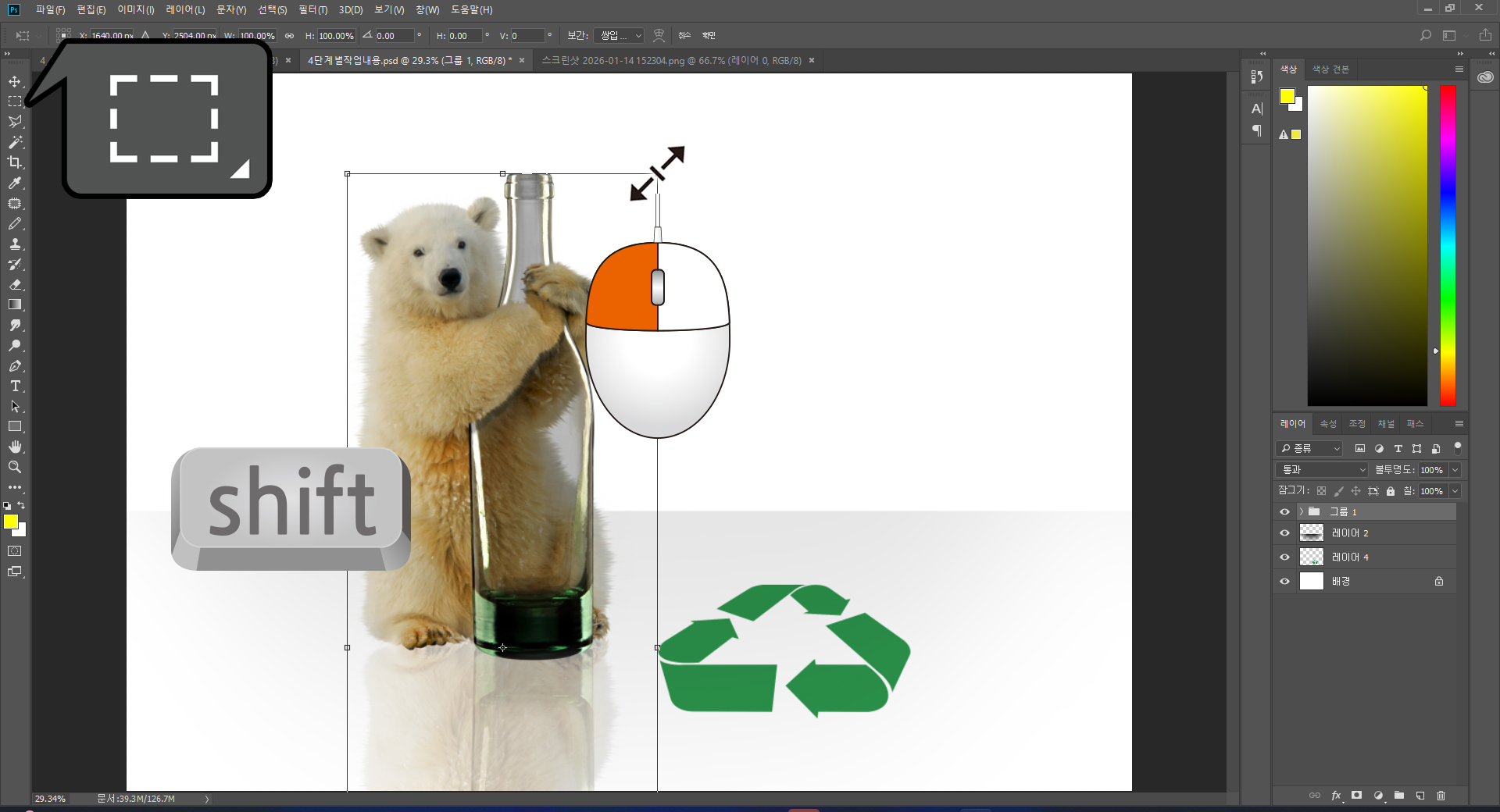The width and height of the screenshot is (1500, 812).
Task: Open the 보간 interpolation dropdown
Action: click(619, 36)
